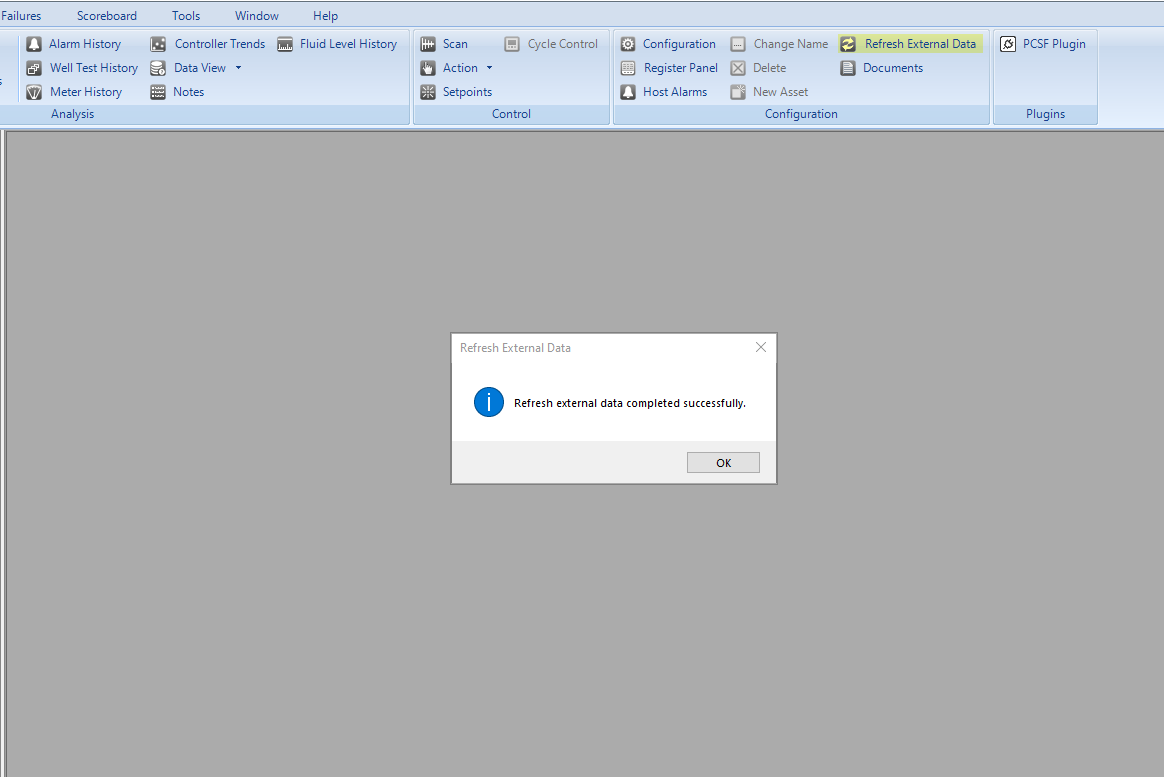This screenshot has width=1164, height=777.
Task: Confirm the dialog with OK
Action: tap(723, 462)
